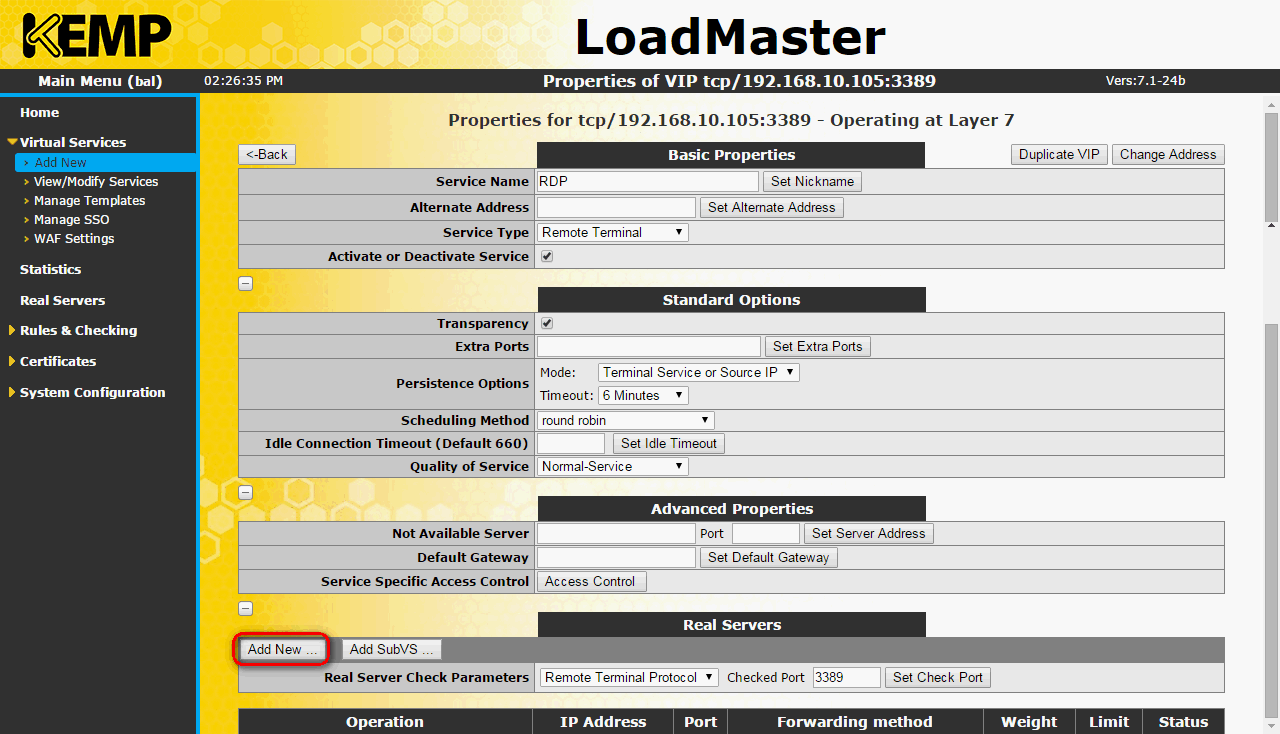Open the Persistence Timeout dropdown

click(643, 396)
